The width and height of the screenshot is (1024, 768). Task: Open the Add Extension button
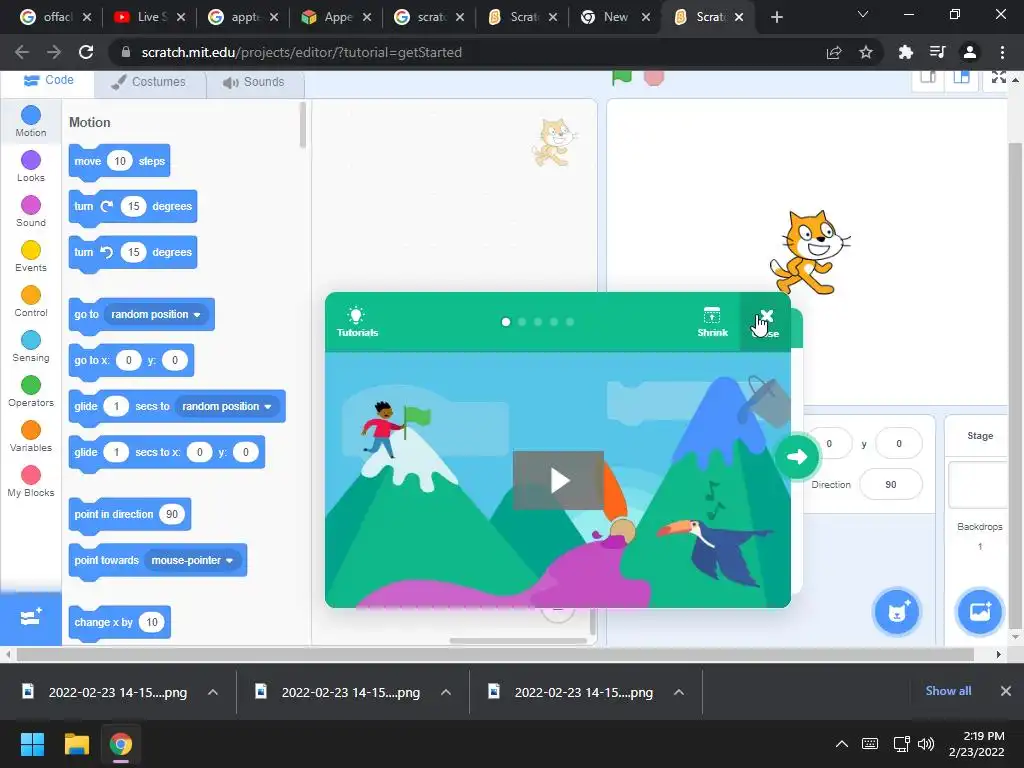click(x=31, y=617)
